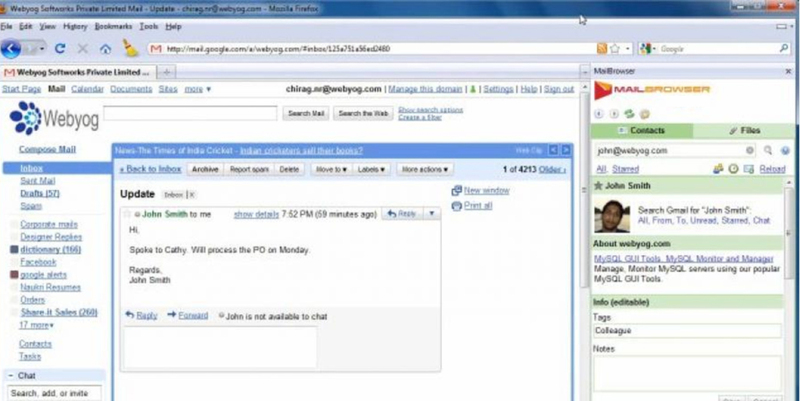The width and height of the screenshot is (800, 401).
Task: Click Compose Mail link
Action: [x=47, y=149]
